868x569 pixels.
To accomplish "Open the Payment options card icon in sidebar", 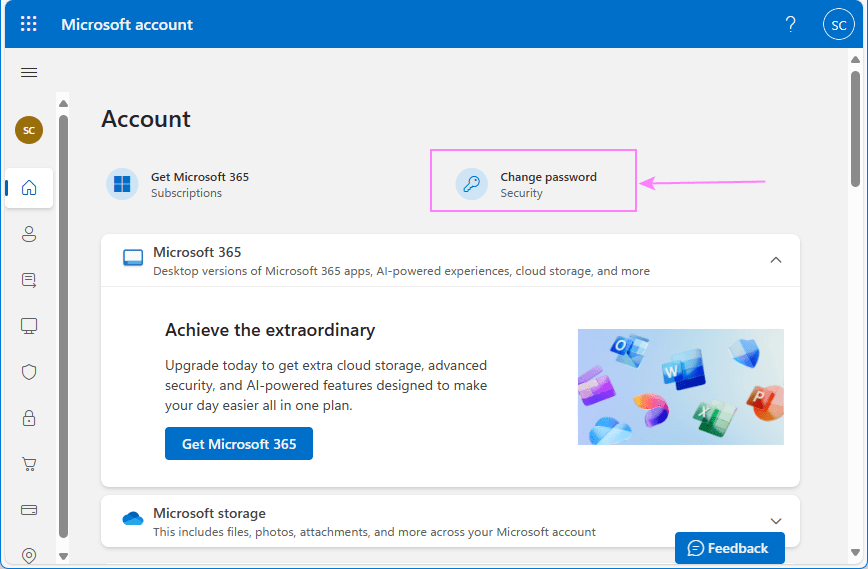I will pos(29,510).
